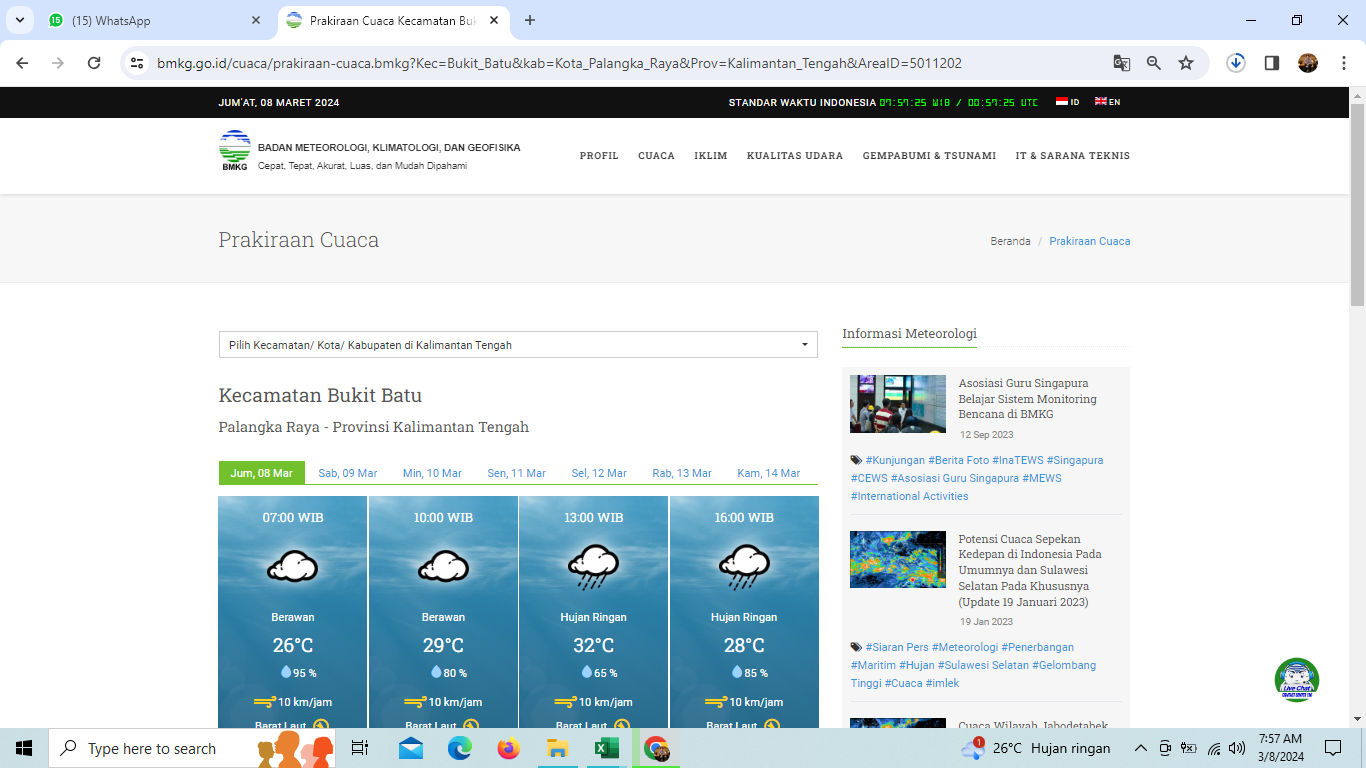Screen dimensions: 1366x768
Task: Open Chrome three-dot menu
Action: (1344, 63)
